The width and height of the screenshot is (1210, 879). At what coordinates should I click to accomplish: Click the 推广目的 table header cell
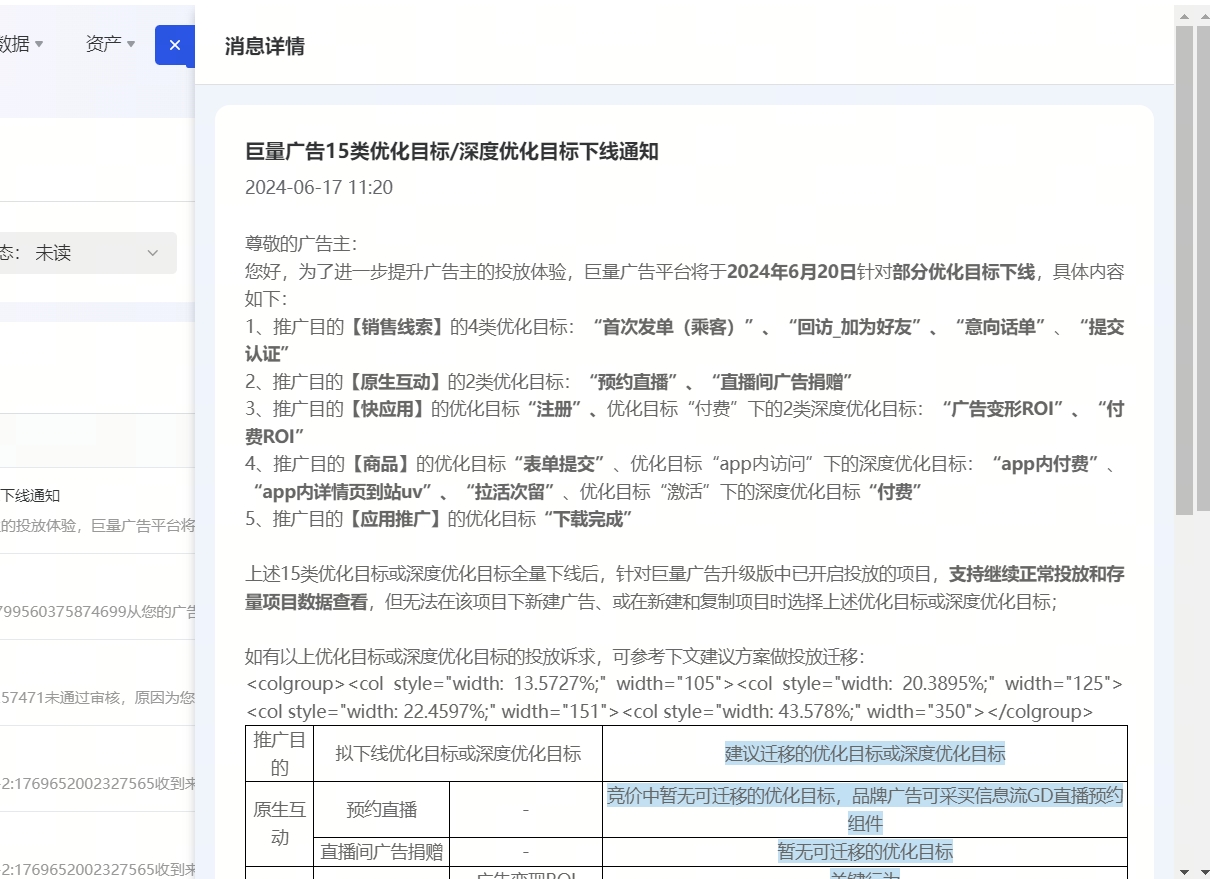click(279, 754)
